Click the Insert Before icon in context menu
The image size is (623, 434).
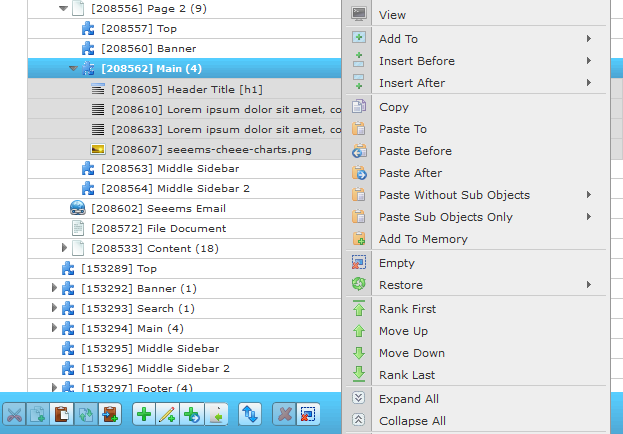click(x=359, y=60)
